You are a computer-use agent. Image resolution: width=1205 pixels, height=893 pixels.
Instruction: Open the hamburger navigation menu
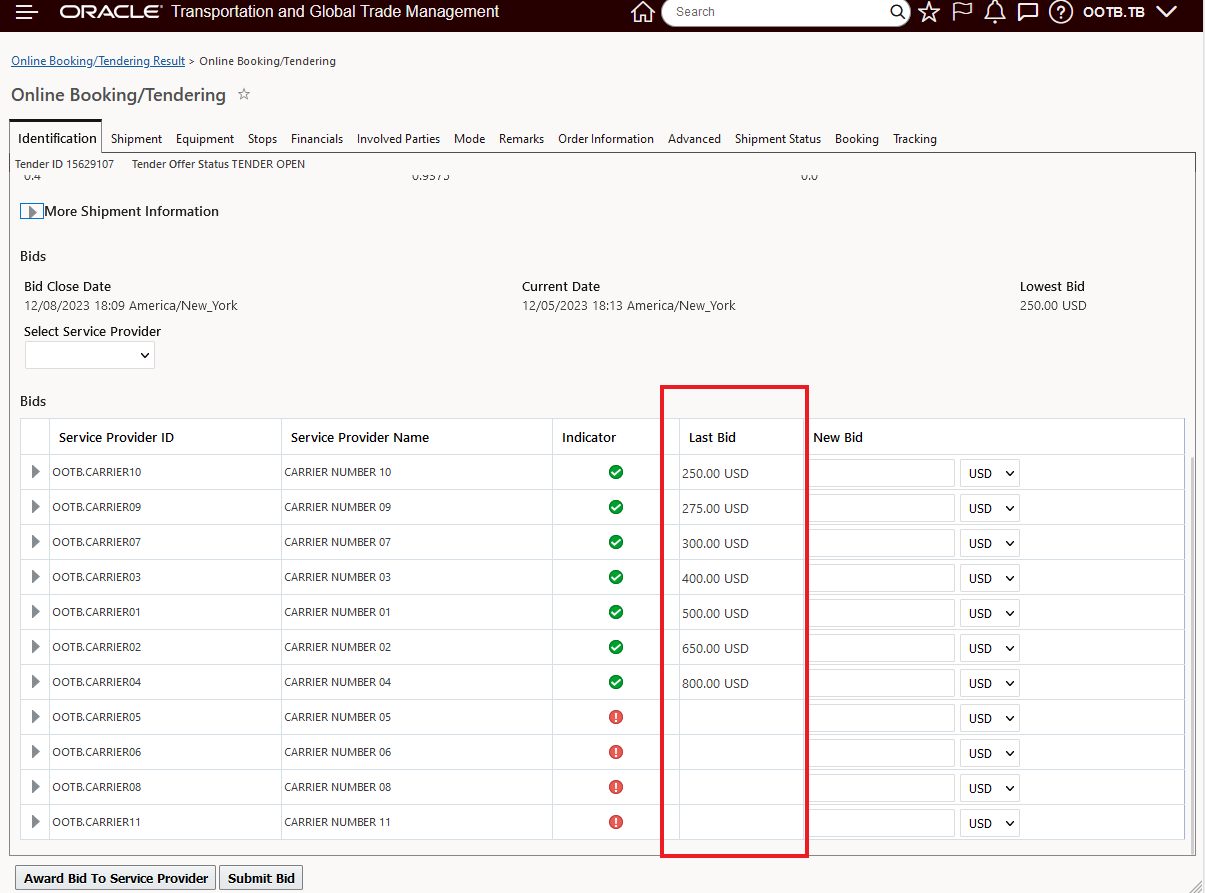(x=27, y=12)
